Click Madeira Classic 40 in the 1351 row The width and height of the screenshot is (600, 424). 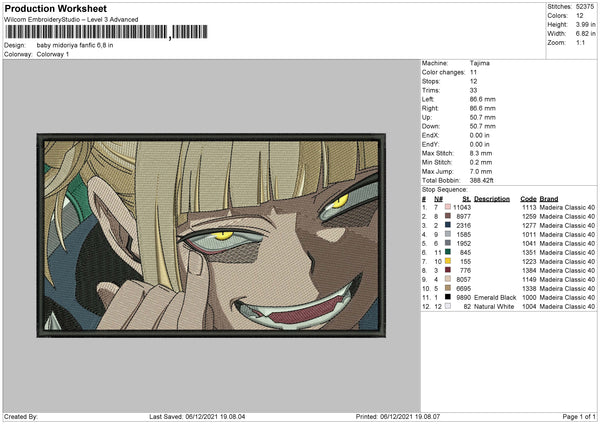pos(567,253)
